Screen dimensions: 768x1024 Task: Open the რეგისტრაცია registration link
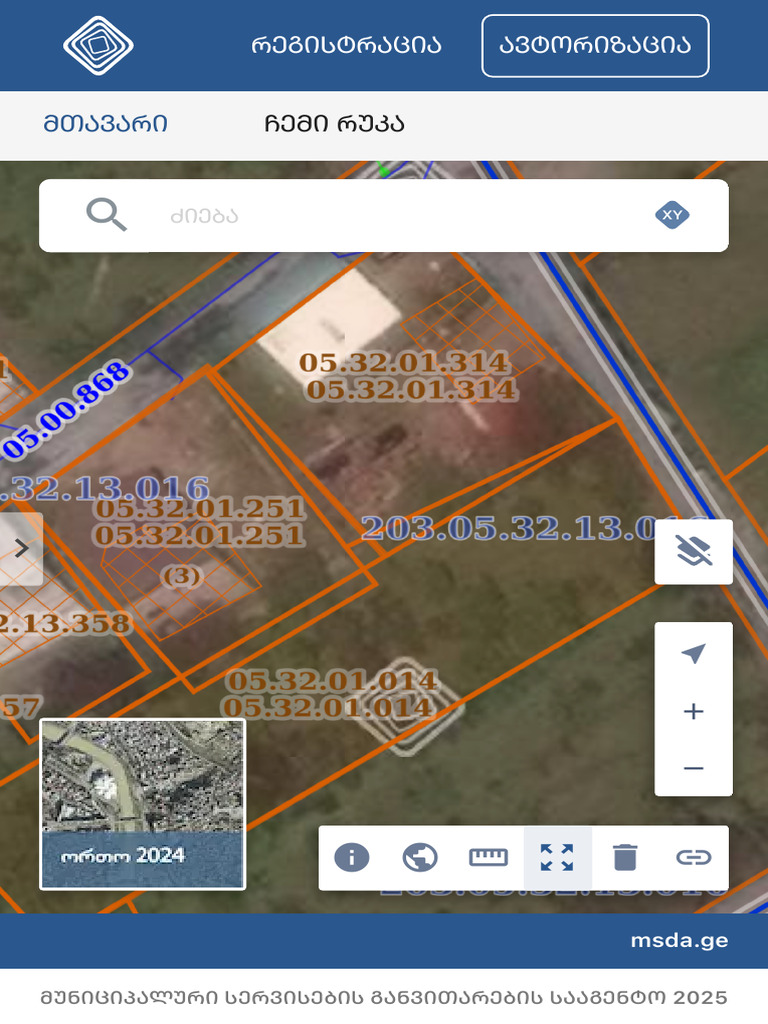coord(346,45)
